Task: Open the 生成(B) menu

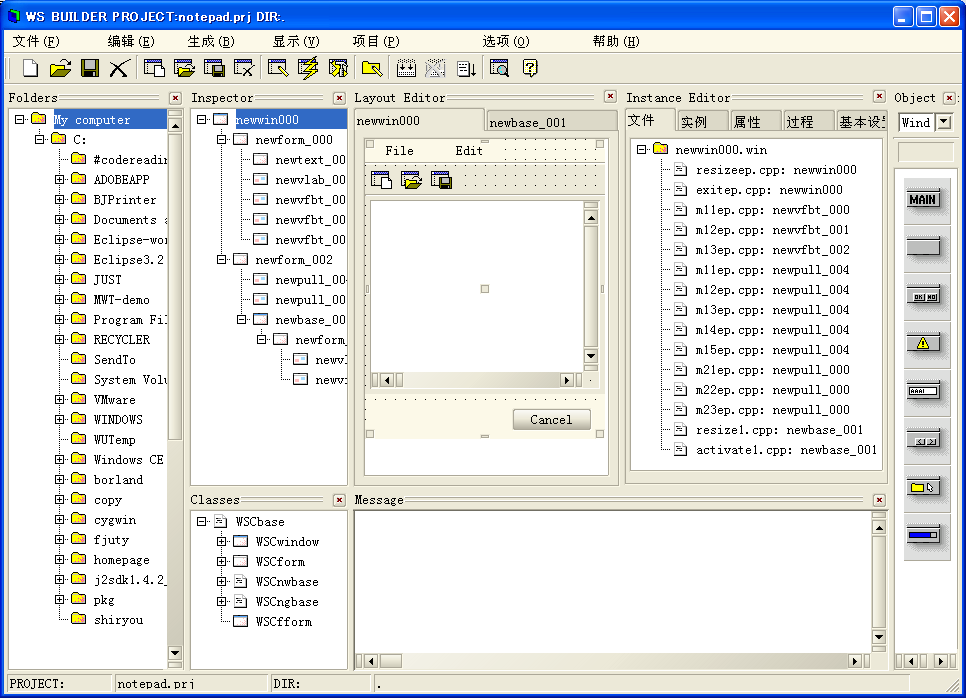Action: pyautogui.click(x=211, y=41)
